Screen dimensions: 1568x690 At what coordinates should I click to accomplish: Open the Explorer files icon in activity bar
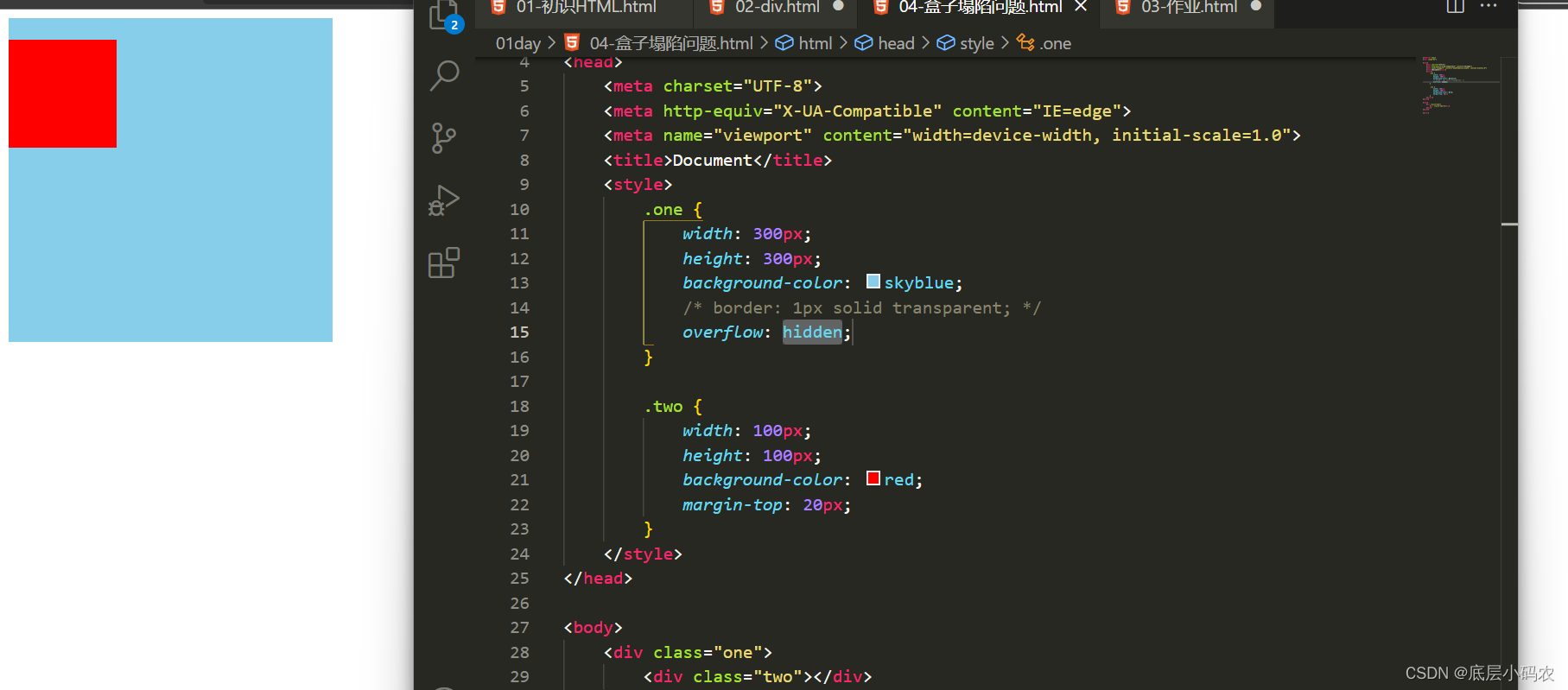click(x=444, y=15)
